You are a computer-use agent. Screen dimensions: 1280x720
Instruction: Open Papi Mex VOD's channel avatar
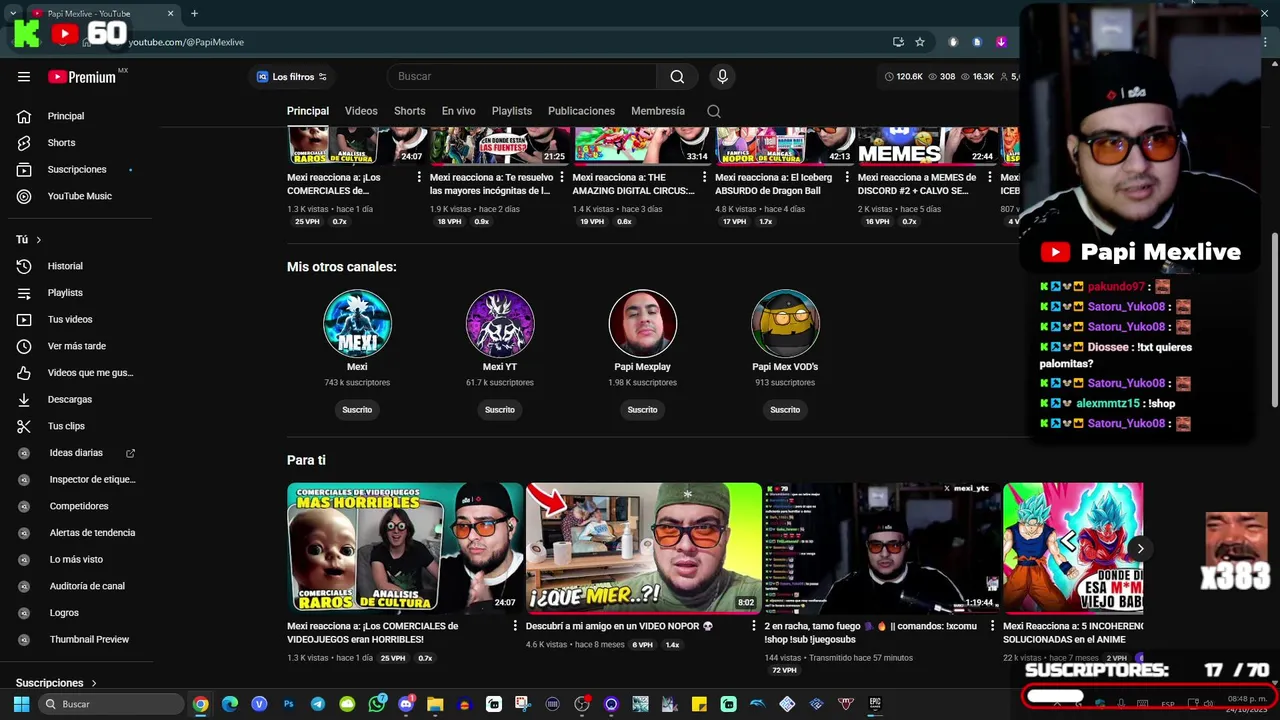coord(785,323)
